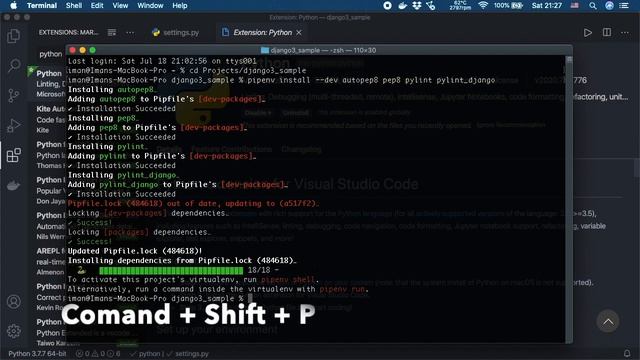
Task: Click the temperature and fan rpm readout
Action: (460, 5)
